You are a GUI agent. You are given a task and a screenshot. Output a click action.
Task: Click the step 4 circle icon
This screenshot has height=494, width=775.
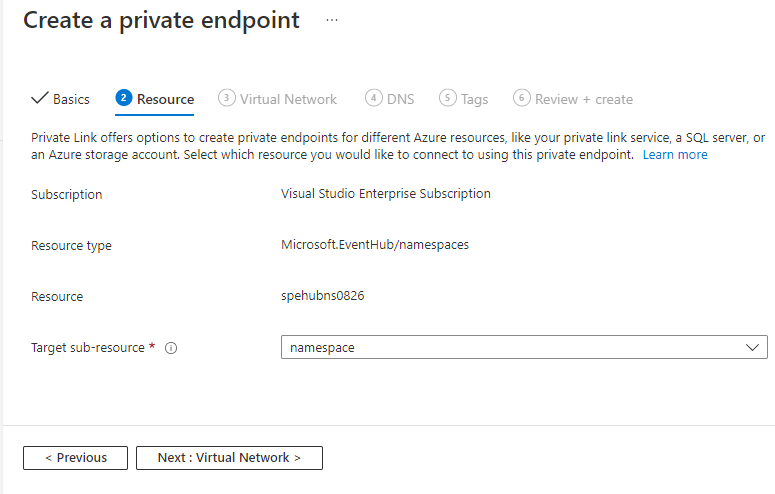click(374, 98)
